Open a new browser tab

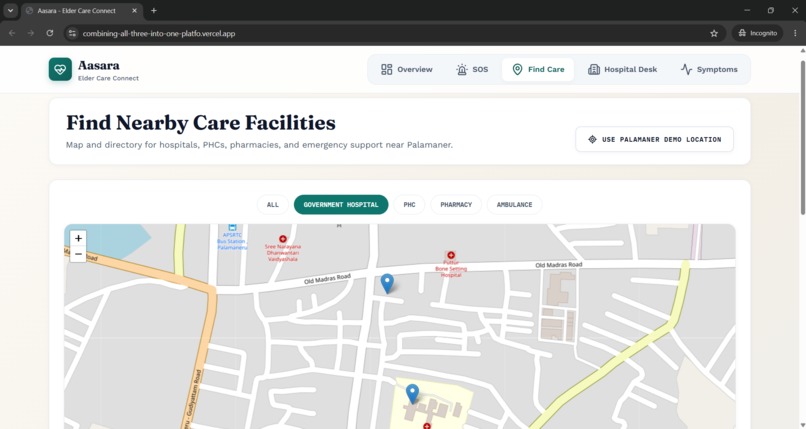[154, 10]
